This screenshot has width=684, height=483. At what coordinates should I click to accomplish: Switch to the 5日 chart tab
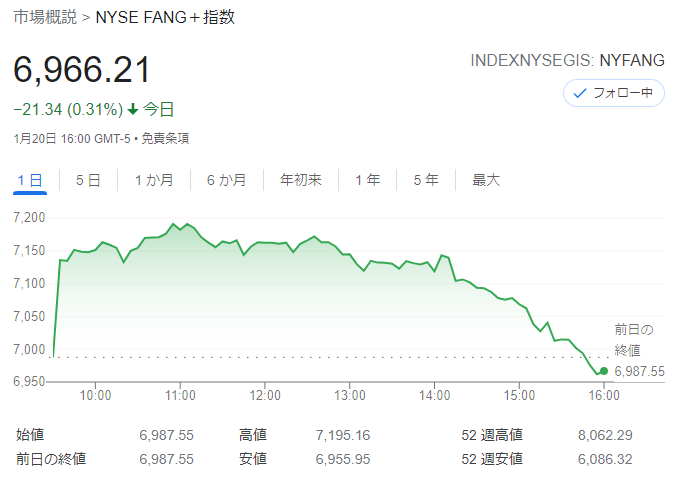88,180
